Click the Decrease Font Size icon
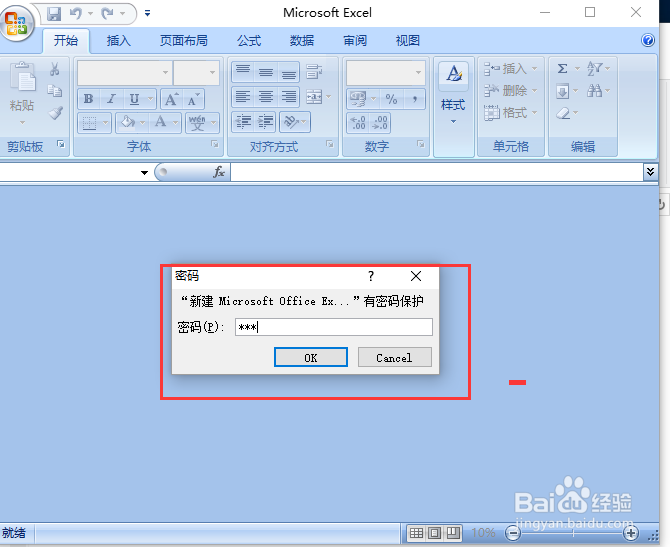Image resolution: width=670 pixels, height=547 pixels. click(193, 100)
